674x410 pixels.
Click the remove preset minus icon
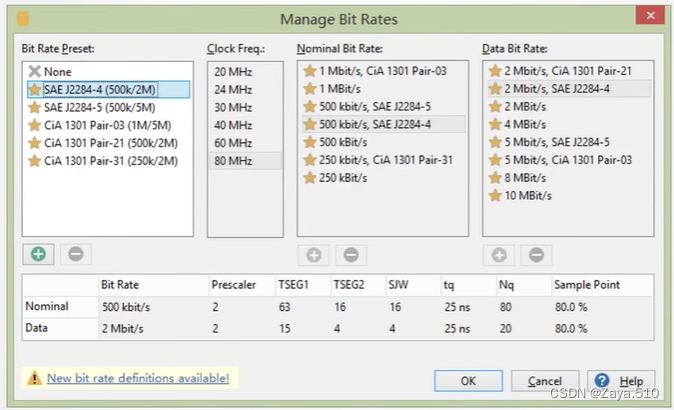76,254
